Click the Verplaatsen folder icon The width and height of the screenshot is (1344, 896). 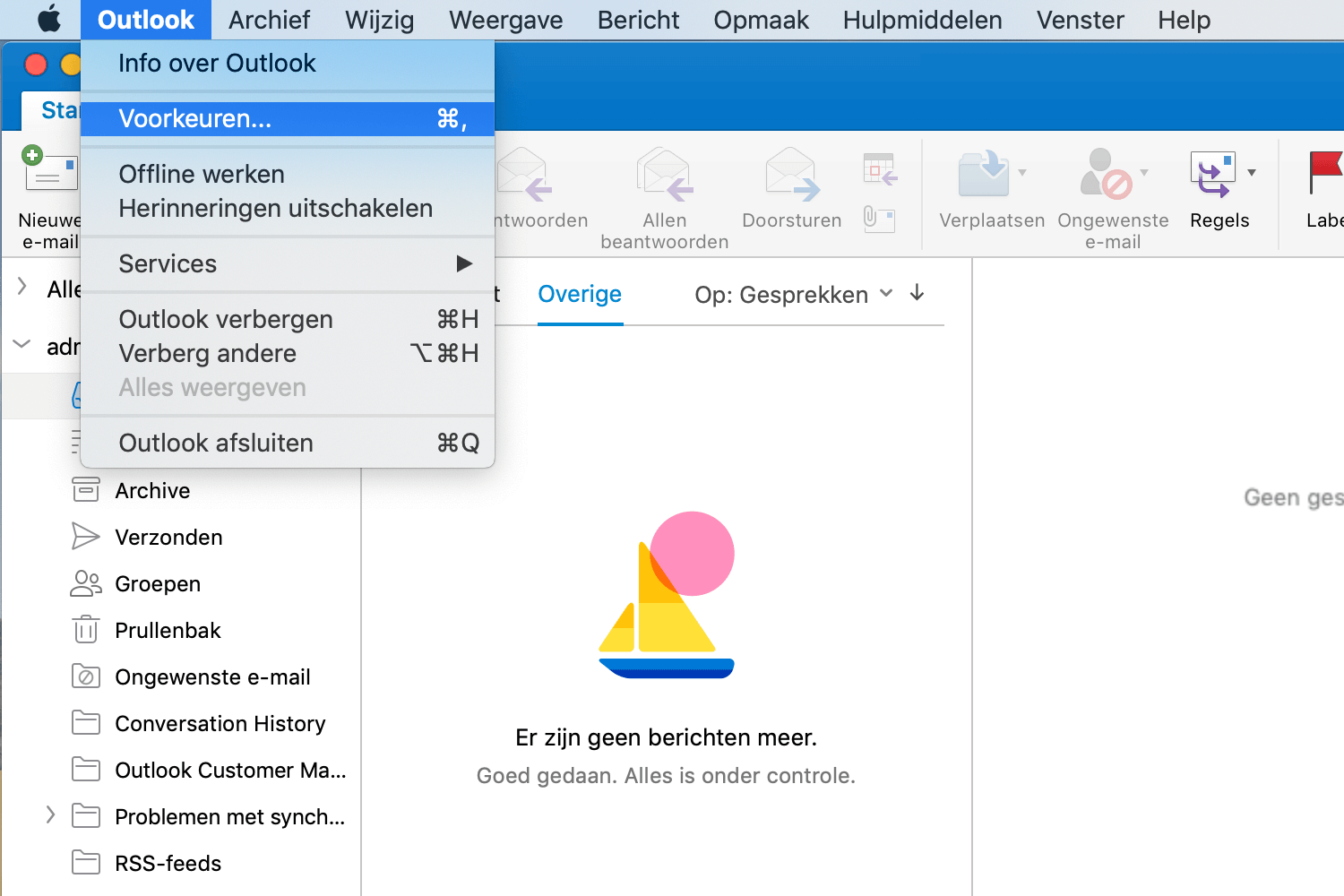tap(984, 173)
